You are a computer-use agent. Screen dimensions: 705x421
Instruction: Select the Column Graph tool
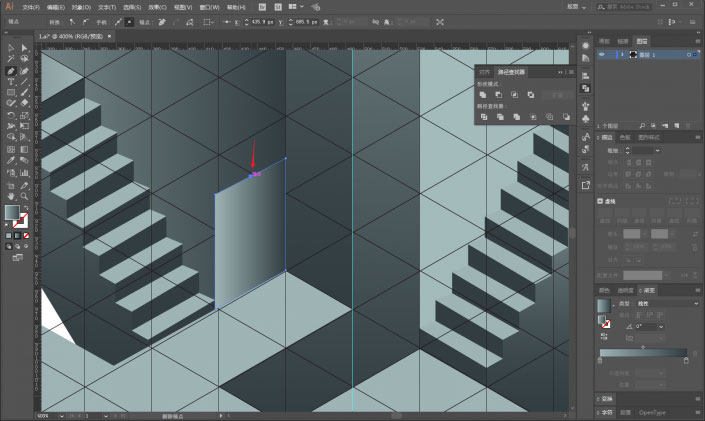(x=24, y=173)
